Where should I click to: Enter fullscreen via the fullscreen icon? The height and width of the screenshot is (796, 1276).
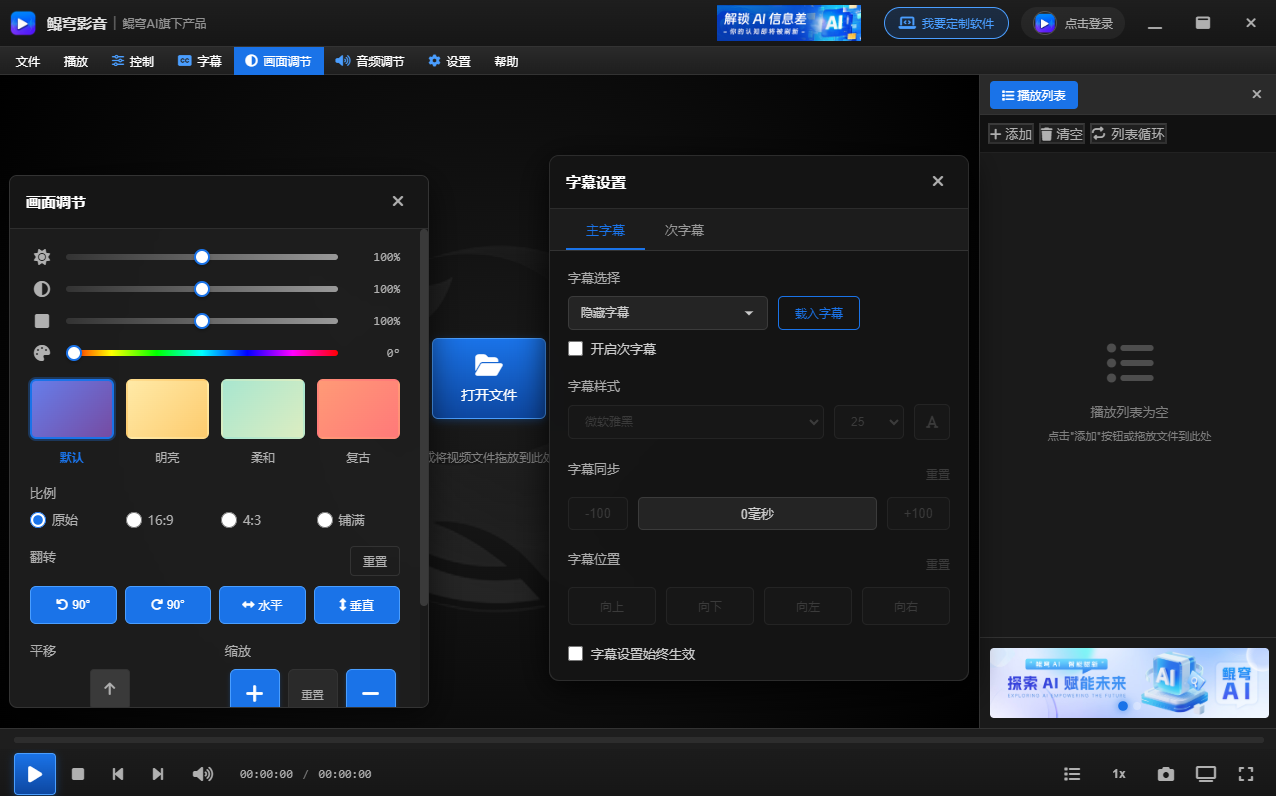1245,773
